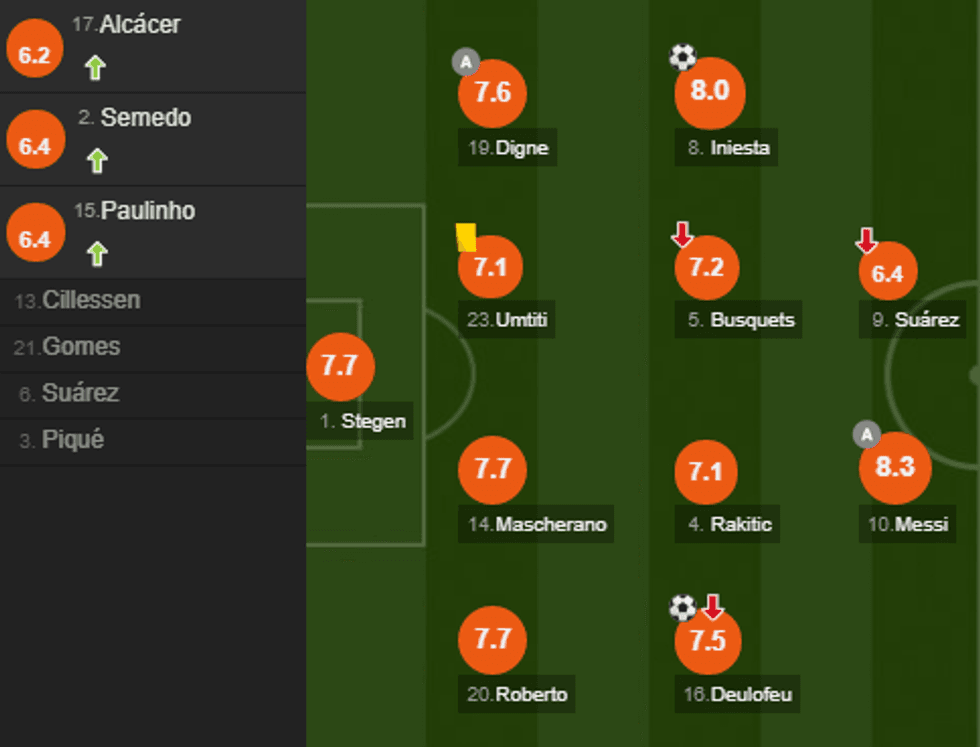The height and width of the screenshot is (747, 980).
Task: Click the assist badge above Messi
Action: (x=866, y=435)
